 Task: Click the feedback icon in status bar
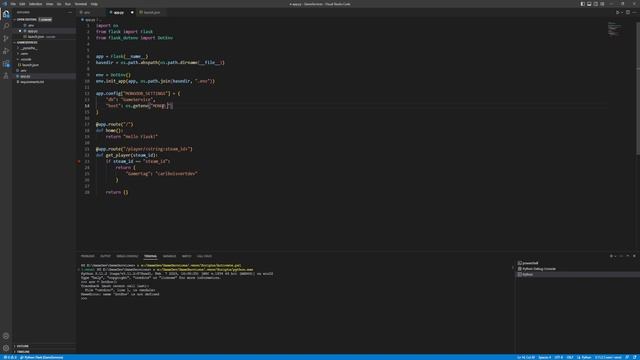click(627, 358)
